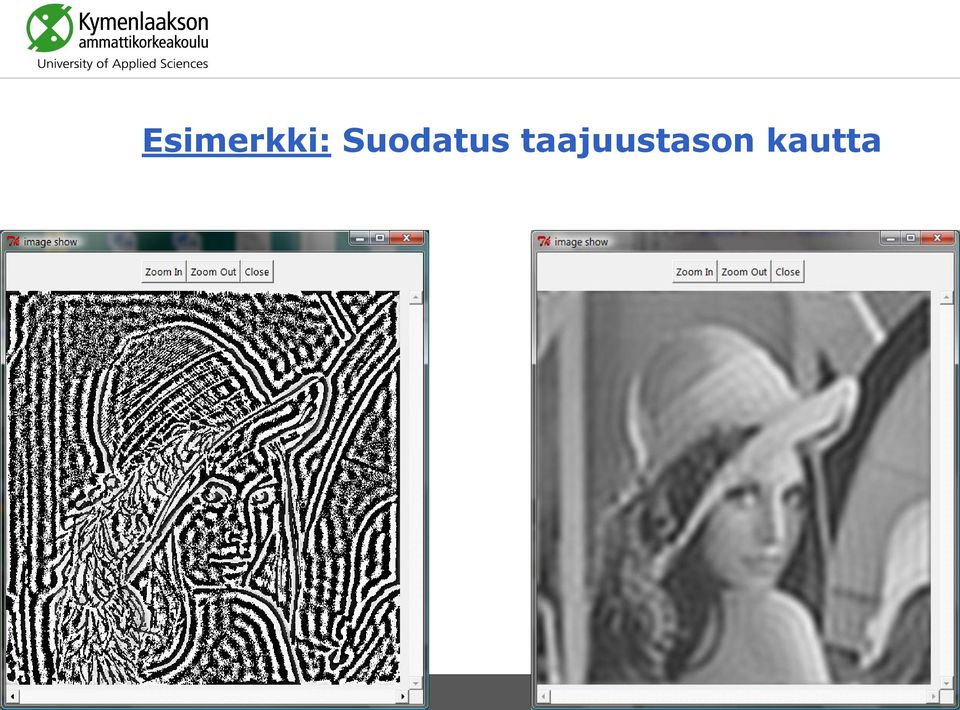Click Zoom Out in right image window
The image size is (960, 710).
[x=744, y=272]
